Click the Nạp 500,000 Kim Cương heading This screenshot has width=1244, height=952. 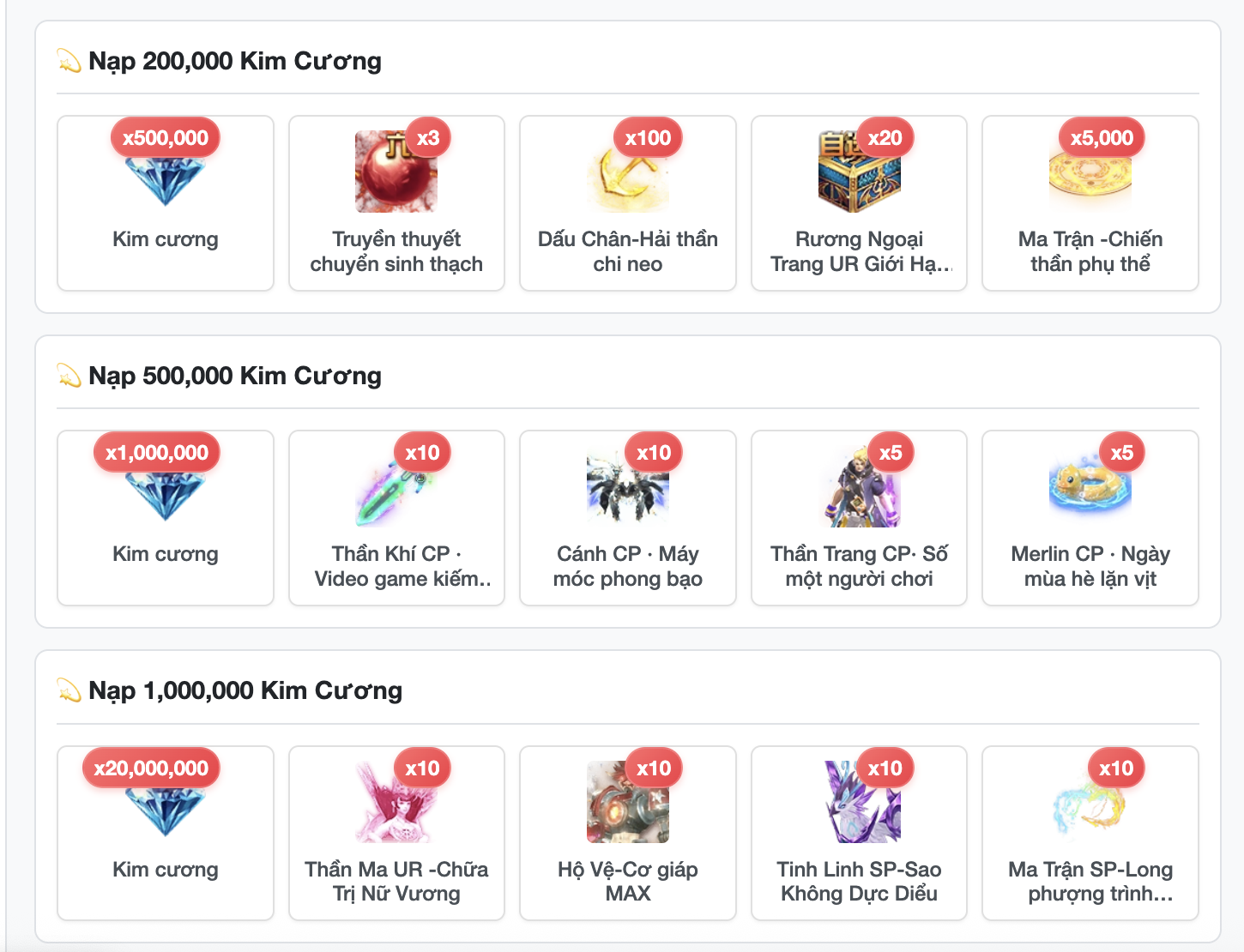coord(235,376)
